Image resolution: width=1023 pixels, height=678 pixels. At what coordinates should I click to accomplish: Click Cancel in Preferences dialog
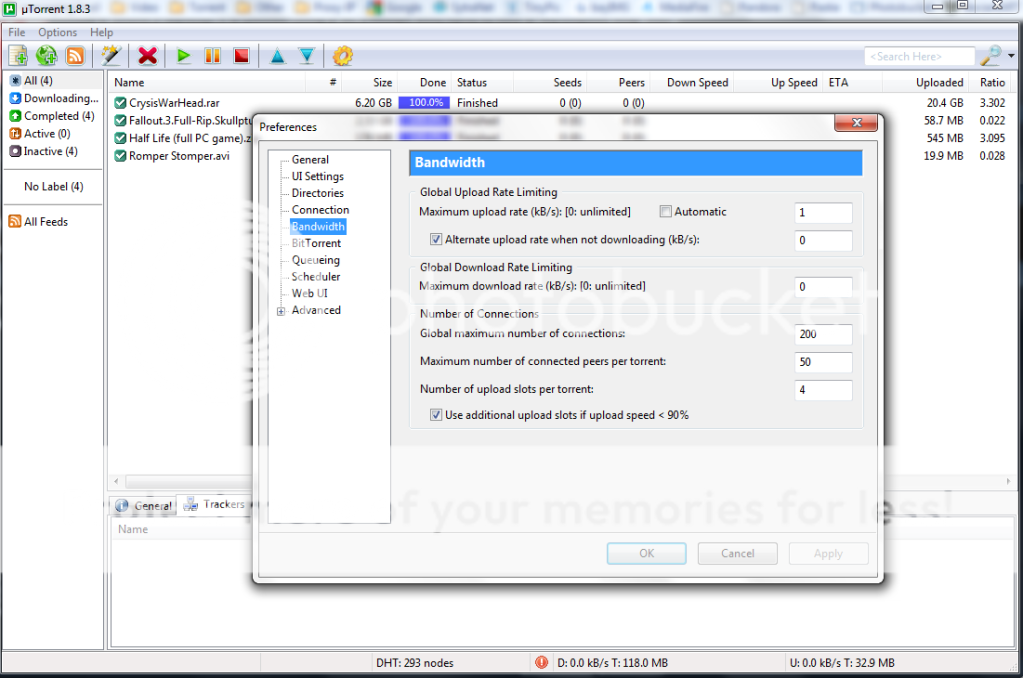[x=737, y=553]
